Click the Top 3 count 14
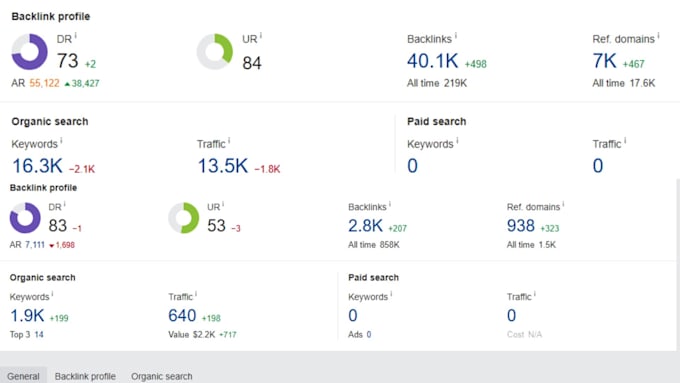 tap(39, 334)
